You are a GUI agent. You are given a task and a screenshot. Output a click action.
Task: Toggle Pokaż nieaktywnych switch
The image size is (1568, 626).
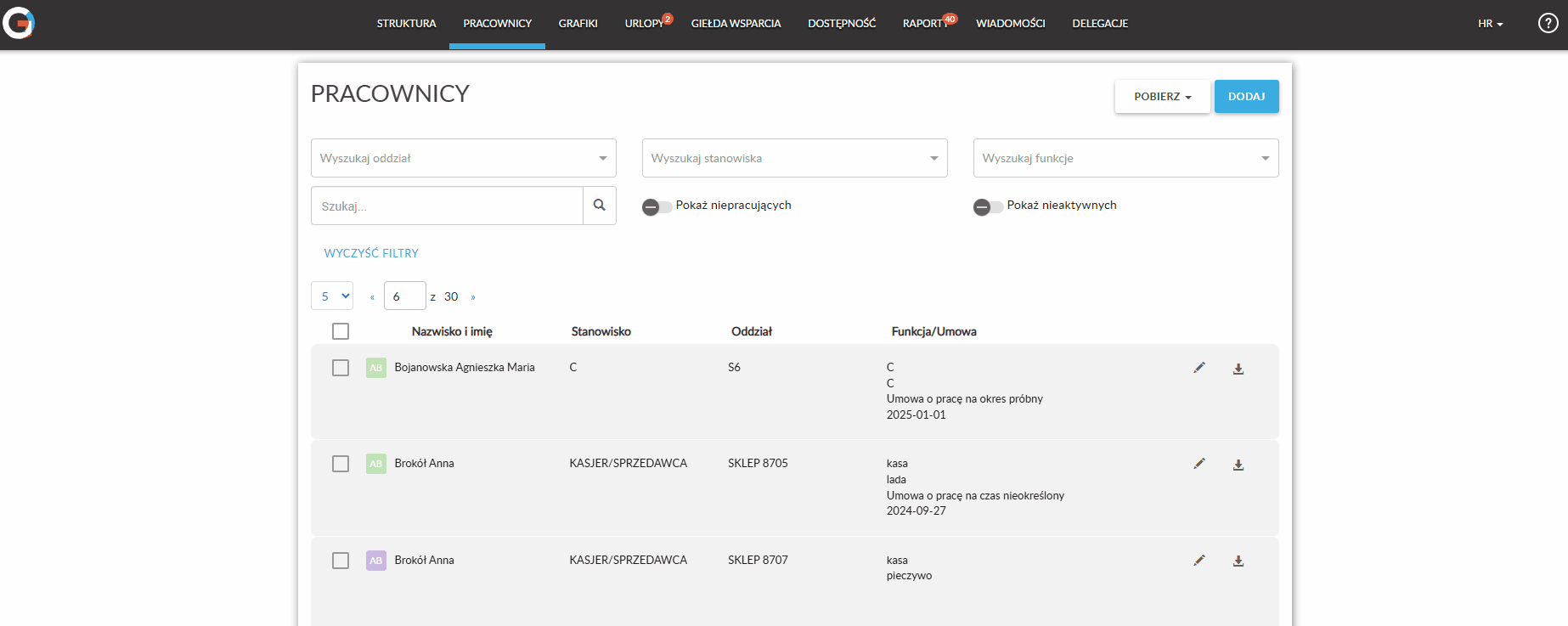pos(987,206)
